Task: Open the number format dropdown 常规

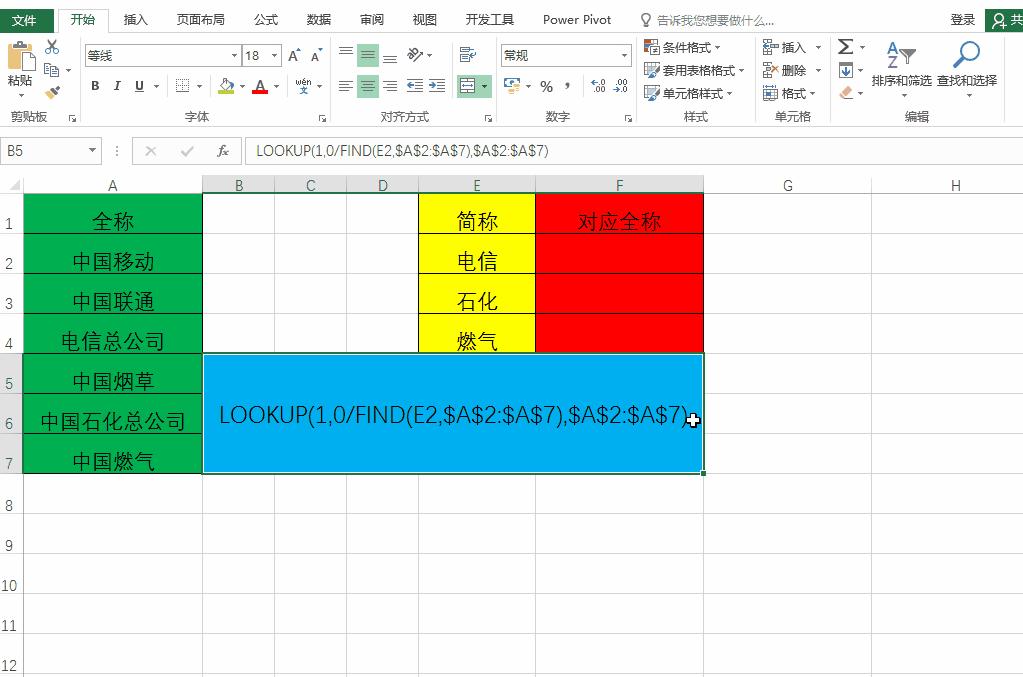Action: [624, 55]
